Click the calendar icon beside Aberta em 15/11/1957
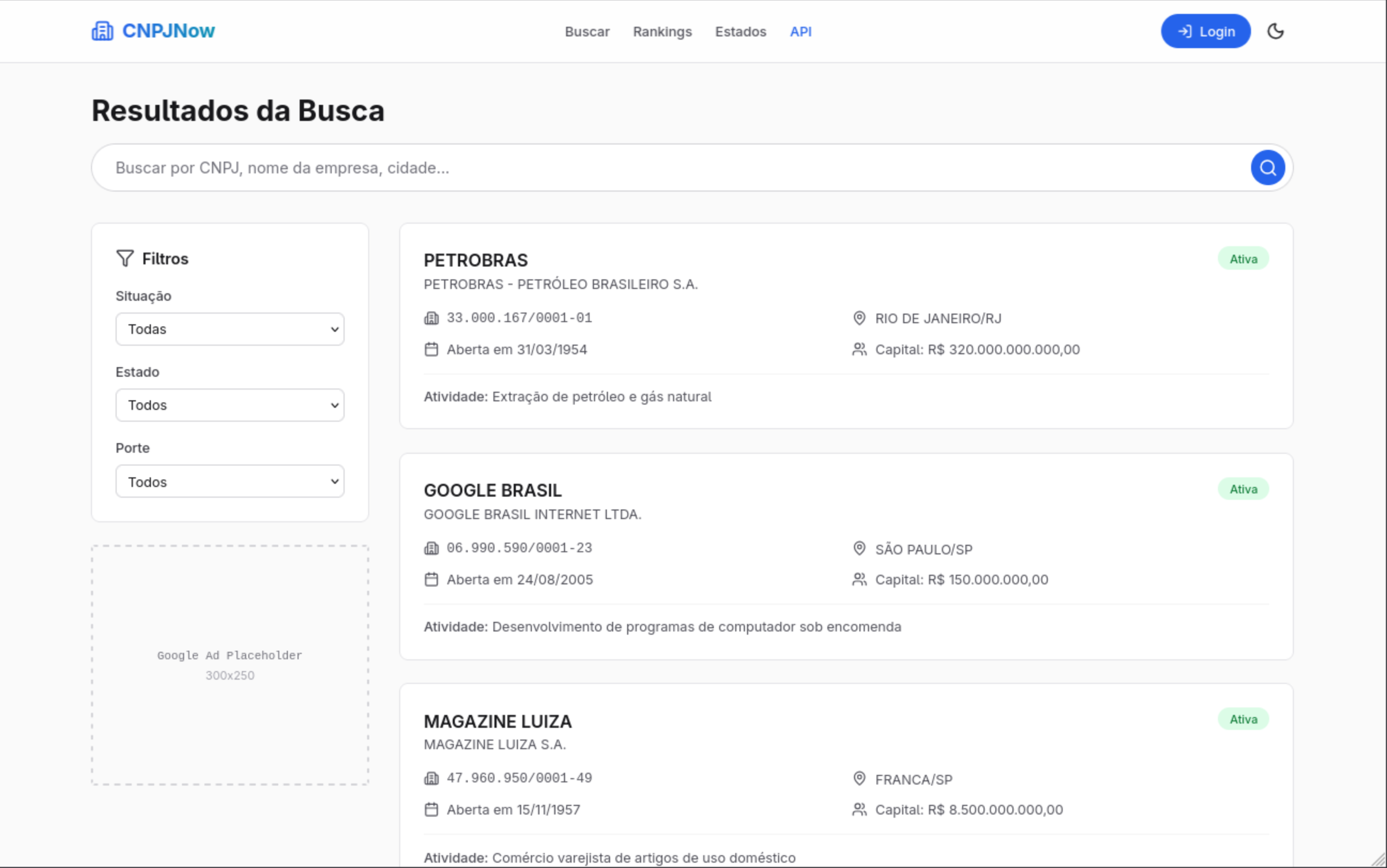Screen dimensions: 1387x868 (x=431, y=810)
